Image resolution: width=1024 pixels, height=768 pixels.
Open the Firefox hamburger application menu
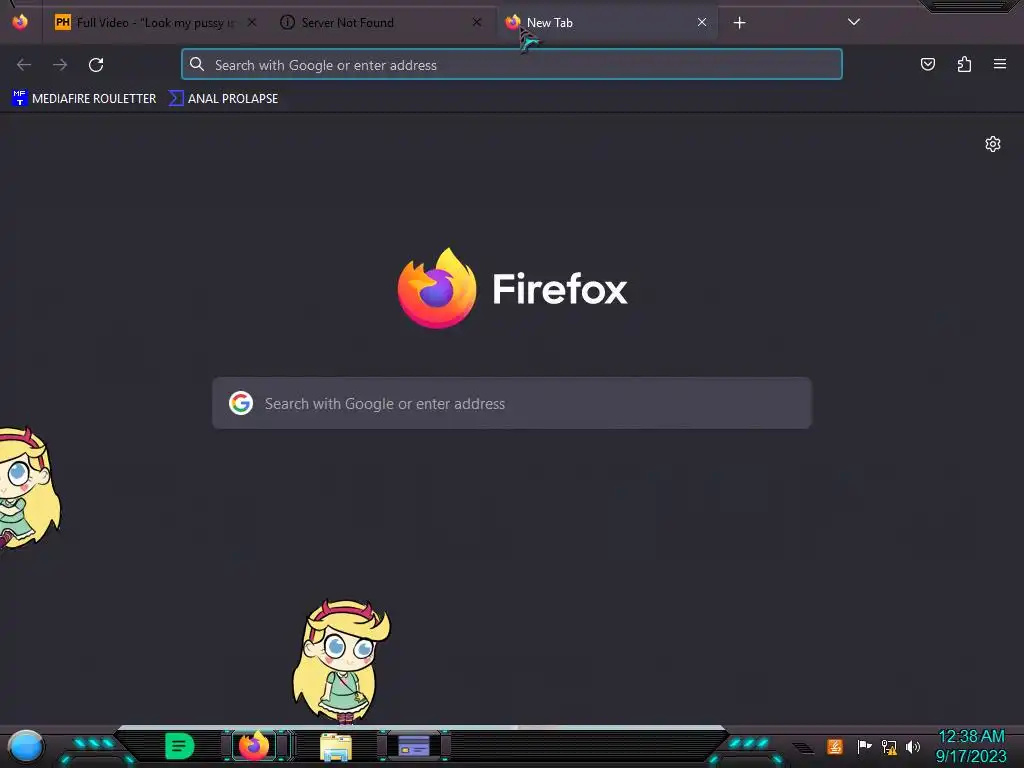[x=1000, y=64]
